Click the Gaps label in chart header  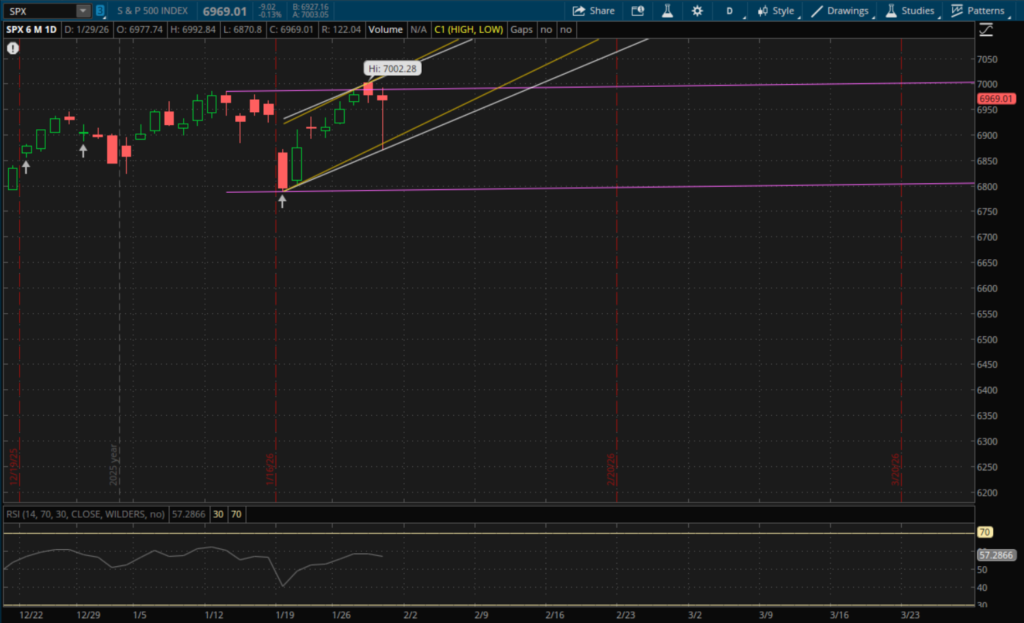521,30
